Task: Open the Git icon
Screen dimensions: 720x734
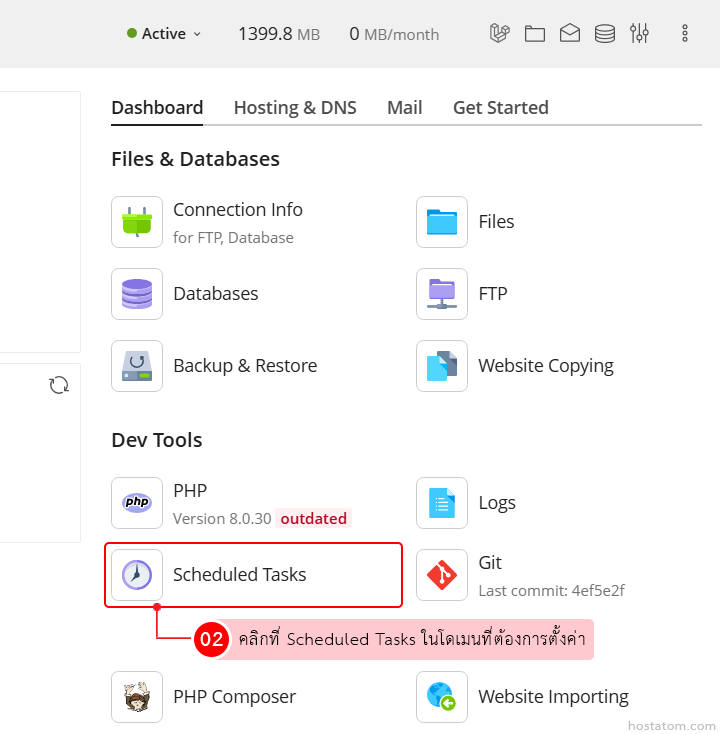Action: 442,575
